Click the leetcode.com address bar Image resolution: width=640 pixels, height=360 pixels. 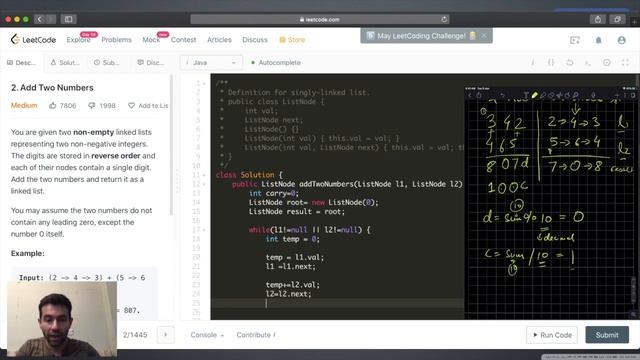click(x=320, y=19)
